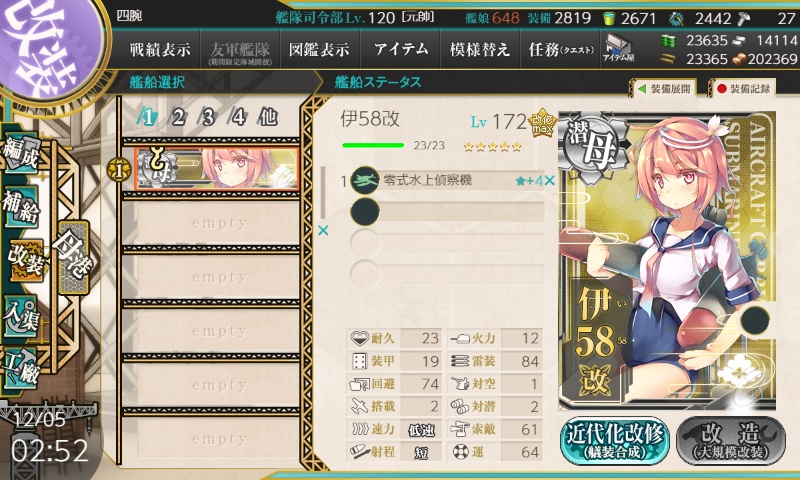
Task: Switch to the 他 other ships tab
Action: point(268,117)
